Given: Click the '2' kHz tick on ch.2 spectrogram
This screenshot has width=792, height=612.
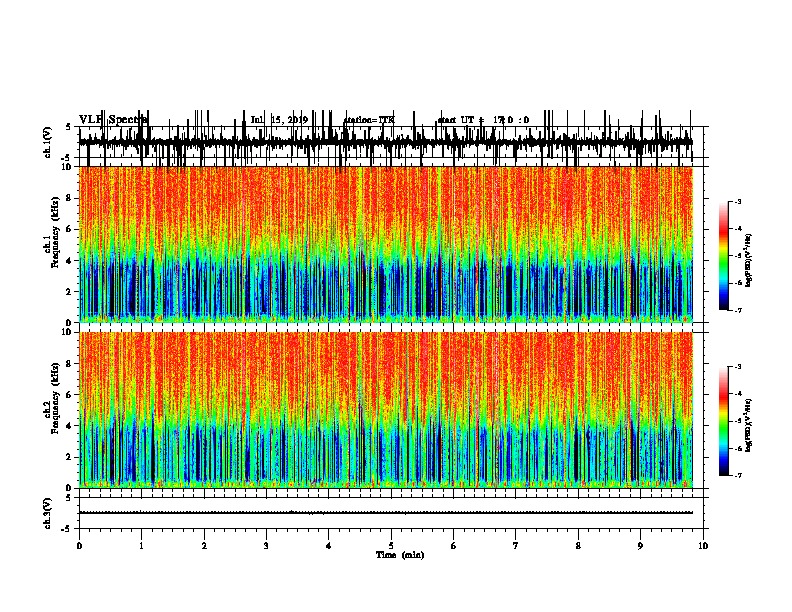Looking at the screenshot, I should tap(70, 457).
